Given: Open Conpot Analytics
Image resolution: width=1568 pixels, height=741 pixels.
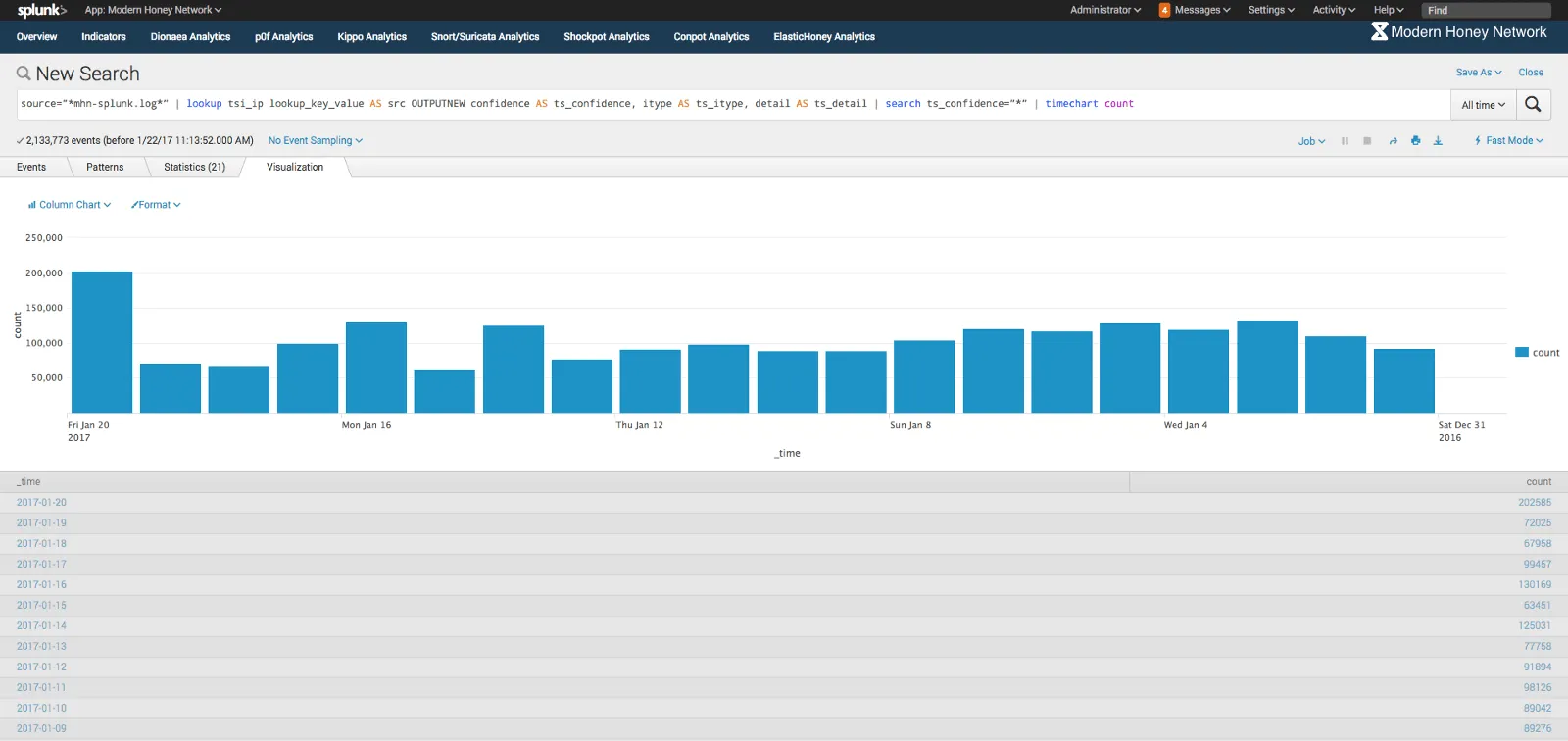Looking at the screenshot, I should point(711,37).
